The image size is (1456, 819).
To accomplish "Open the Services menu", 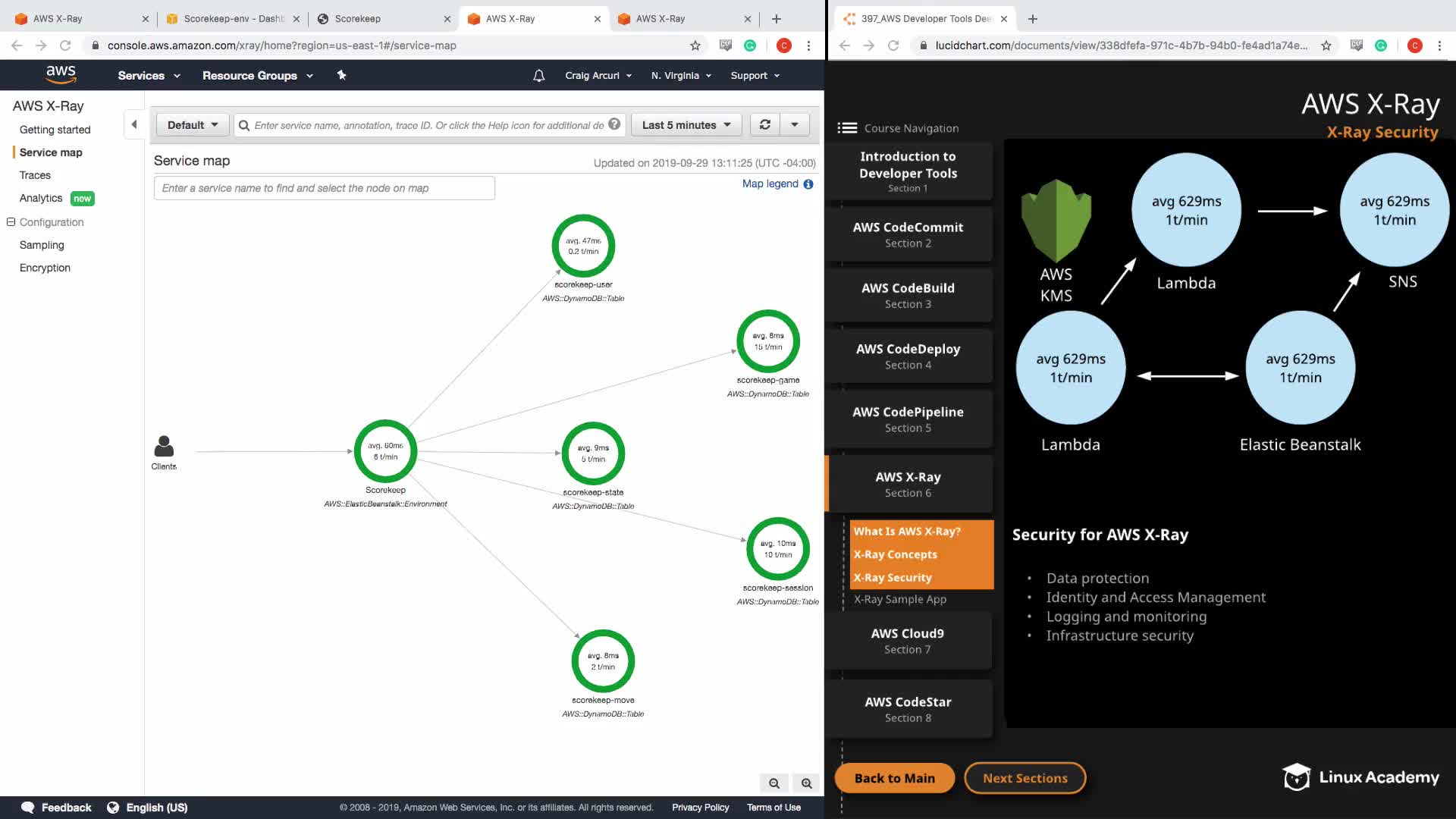I will (x=149, y=76).
